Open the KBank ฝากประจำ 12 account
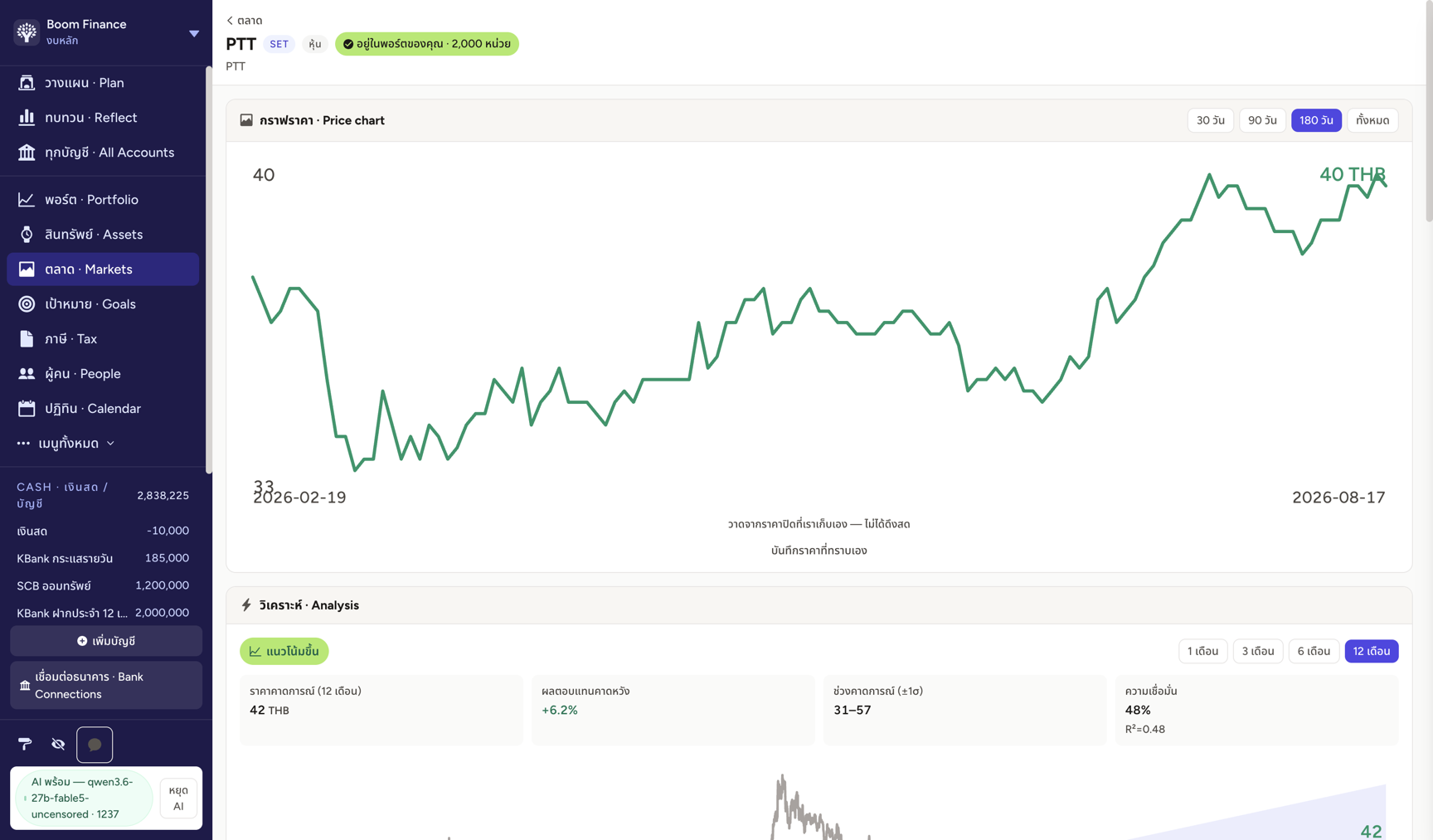The image size is (1433, 840). (103, 613)
